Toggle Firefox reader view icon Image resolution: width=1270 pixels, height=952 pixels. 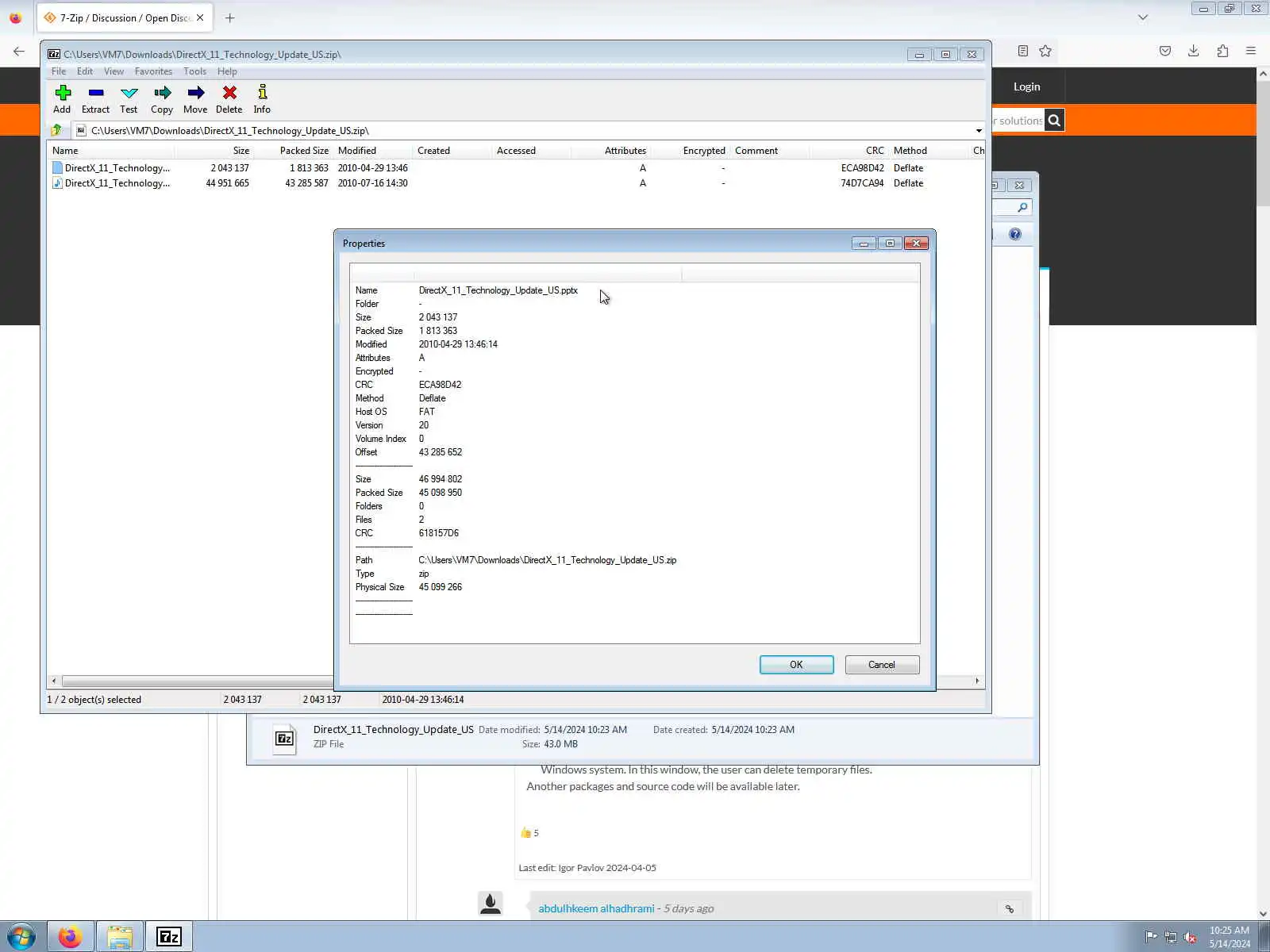coord(1023,51)
